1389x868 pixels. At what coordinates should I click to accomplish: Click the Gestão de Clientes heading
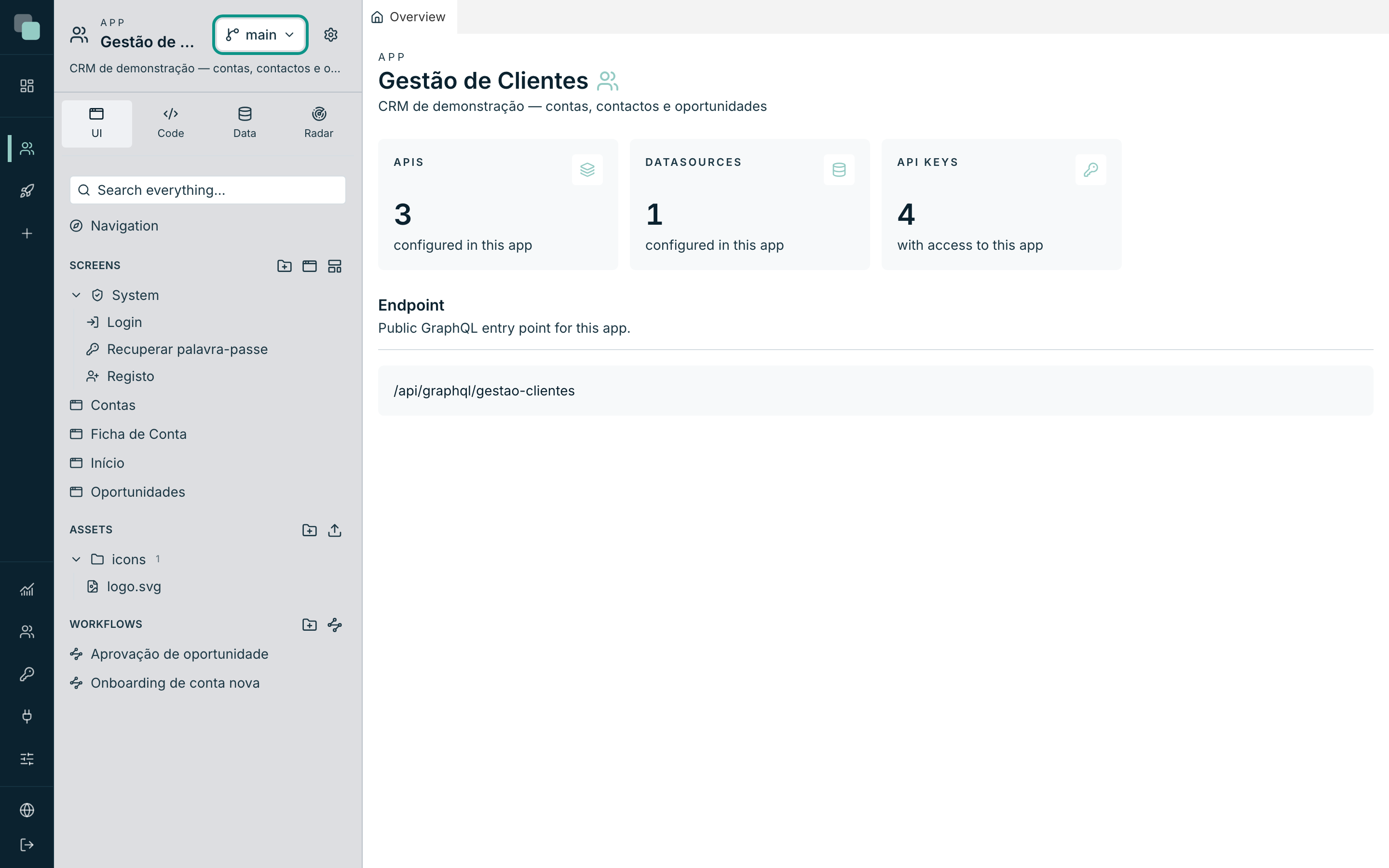click(483, 81)
